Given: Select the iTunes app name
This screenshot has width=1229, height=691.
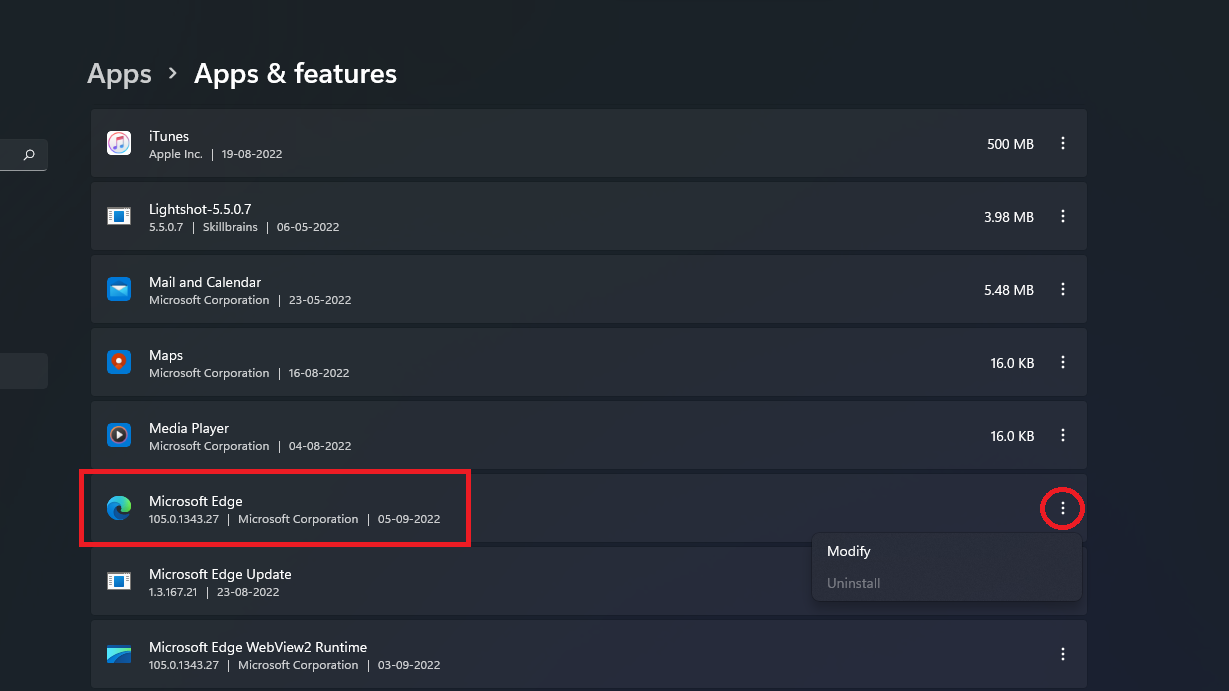Looking at the screenshot, I should 169,136.
